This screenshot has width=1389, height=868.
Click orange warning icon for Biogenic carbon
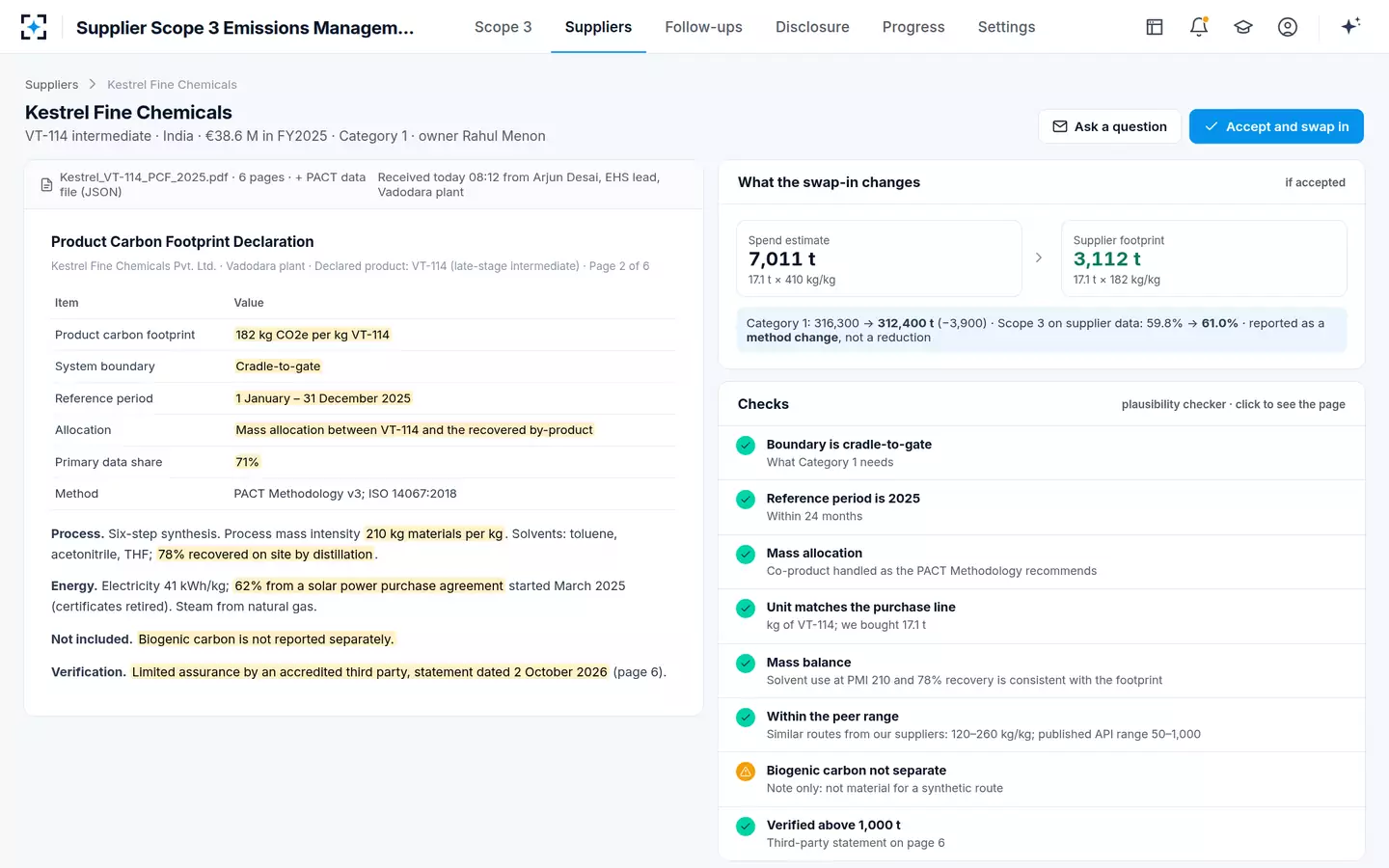click(746, 772)
